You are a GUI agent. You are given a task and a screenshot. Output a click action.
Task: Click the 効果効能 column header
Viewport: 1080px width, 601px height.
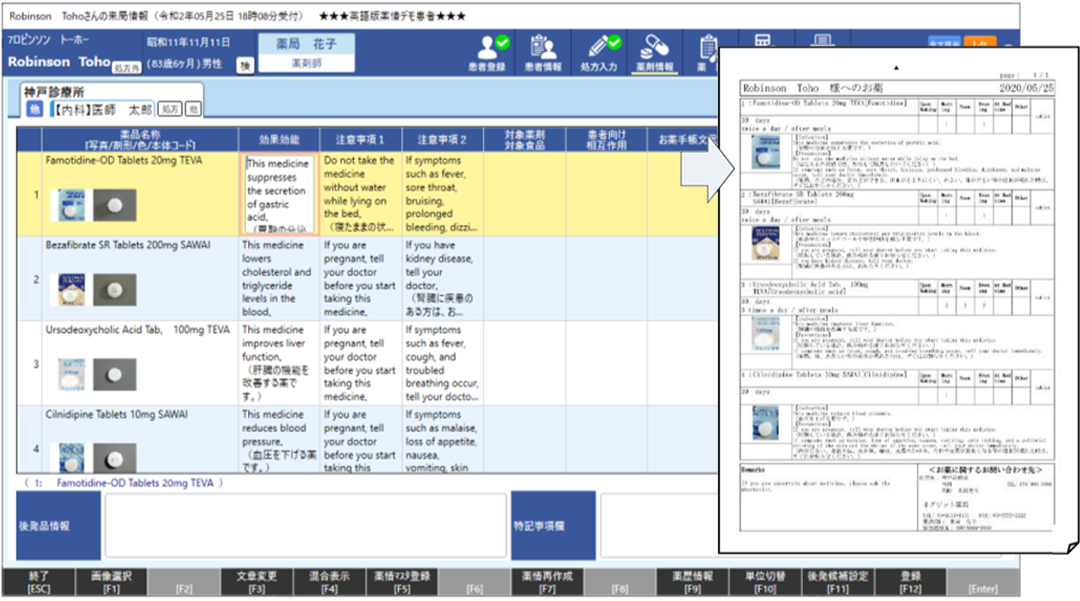click(x=279, y=139)
